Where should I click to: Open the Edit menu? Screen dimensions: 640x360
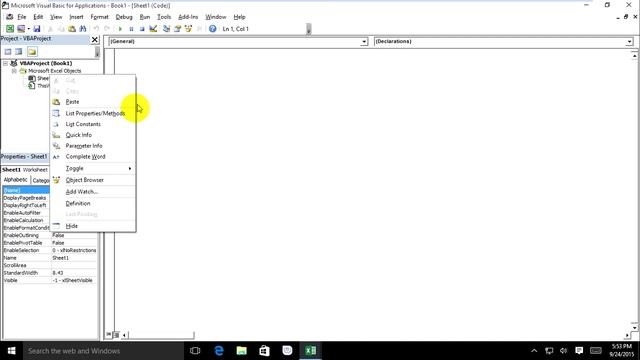(38, 17)
